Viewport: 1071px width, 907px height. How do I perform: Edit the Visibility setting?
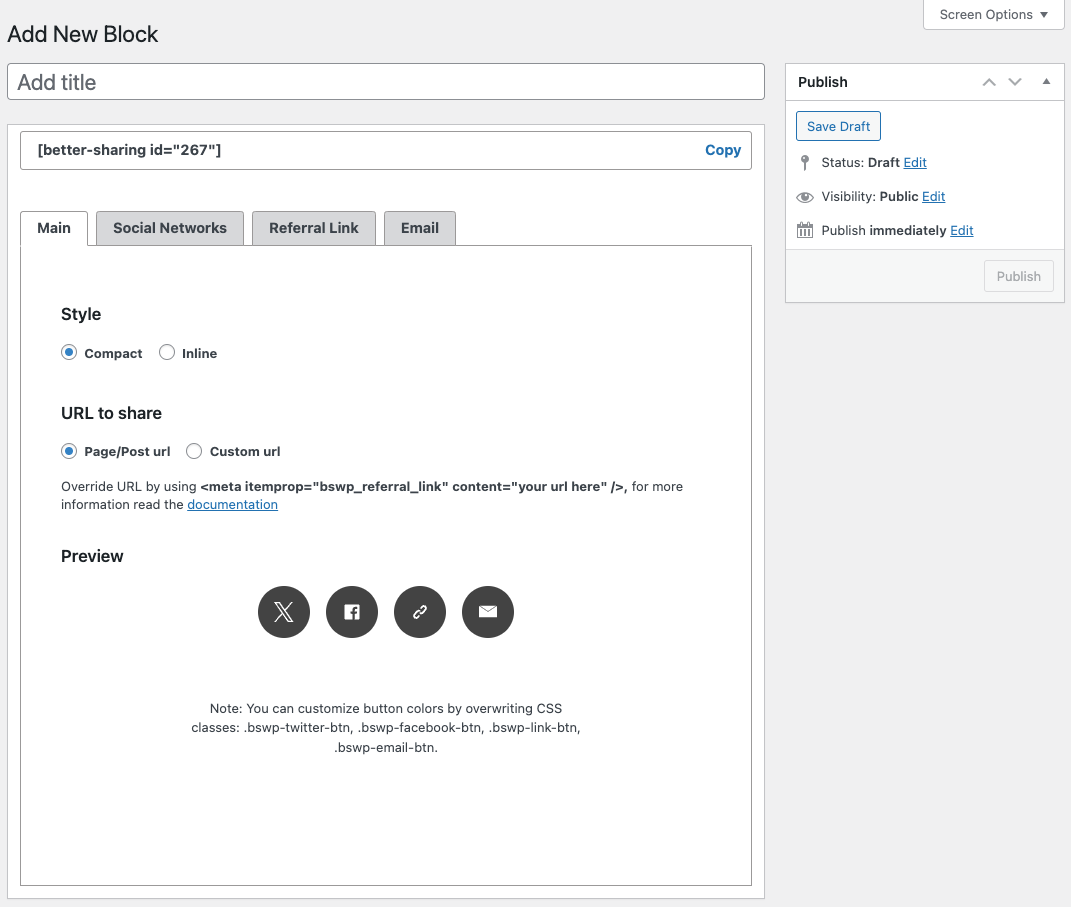933,197
